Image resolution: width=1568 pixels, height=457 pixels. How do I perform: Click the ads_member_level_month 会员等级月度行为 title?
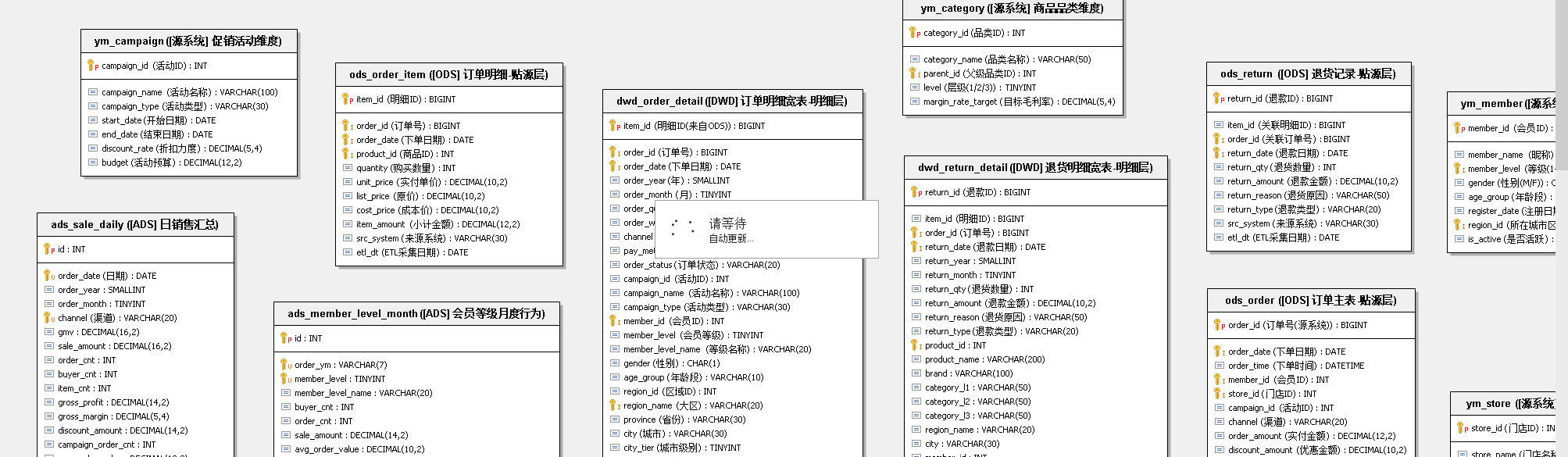pyautogui.click(x=416, y=314)
